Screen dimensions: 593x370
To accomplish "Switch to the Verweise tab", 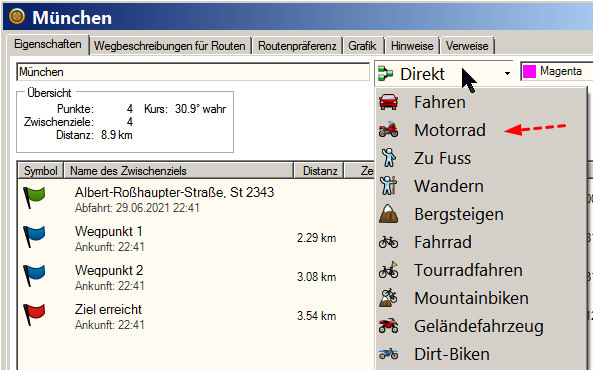I will [x=467, y=46].
